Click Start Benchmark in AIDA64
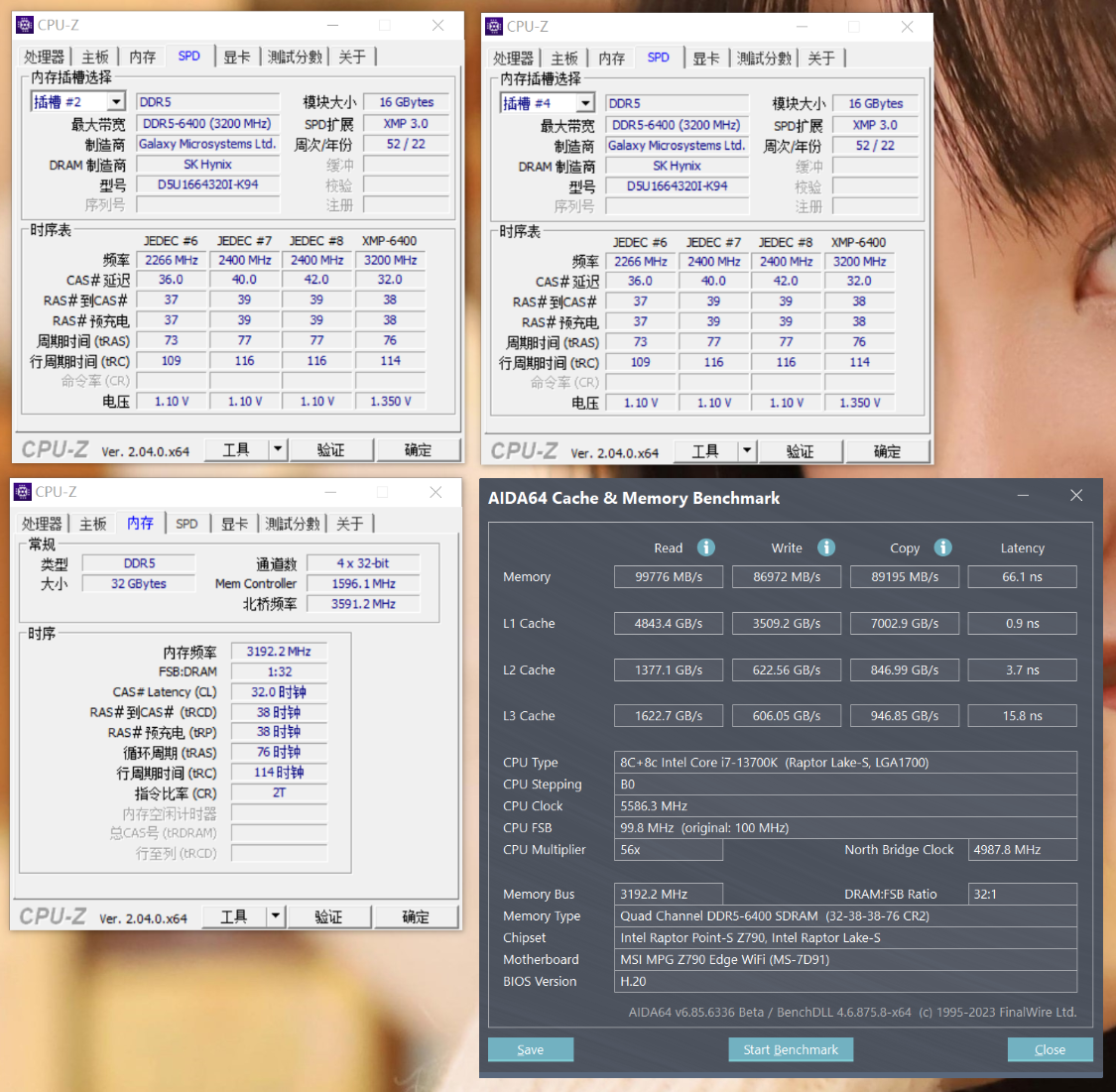The width and height of the screenshot is (1116, 1092). click(791, 1049)
